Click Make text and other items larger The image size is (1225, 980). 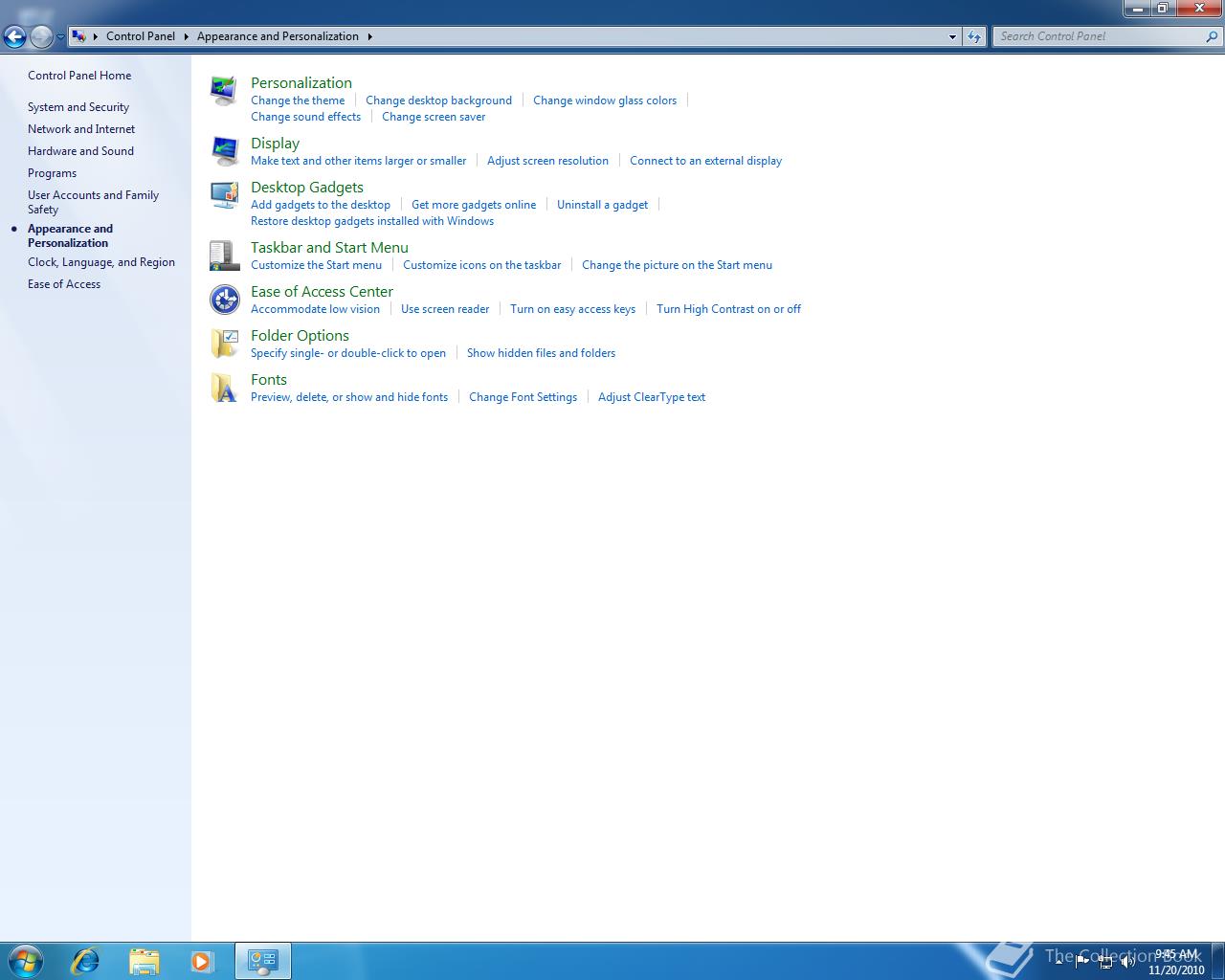[x=358, y=161]
